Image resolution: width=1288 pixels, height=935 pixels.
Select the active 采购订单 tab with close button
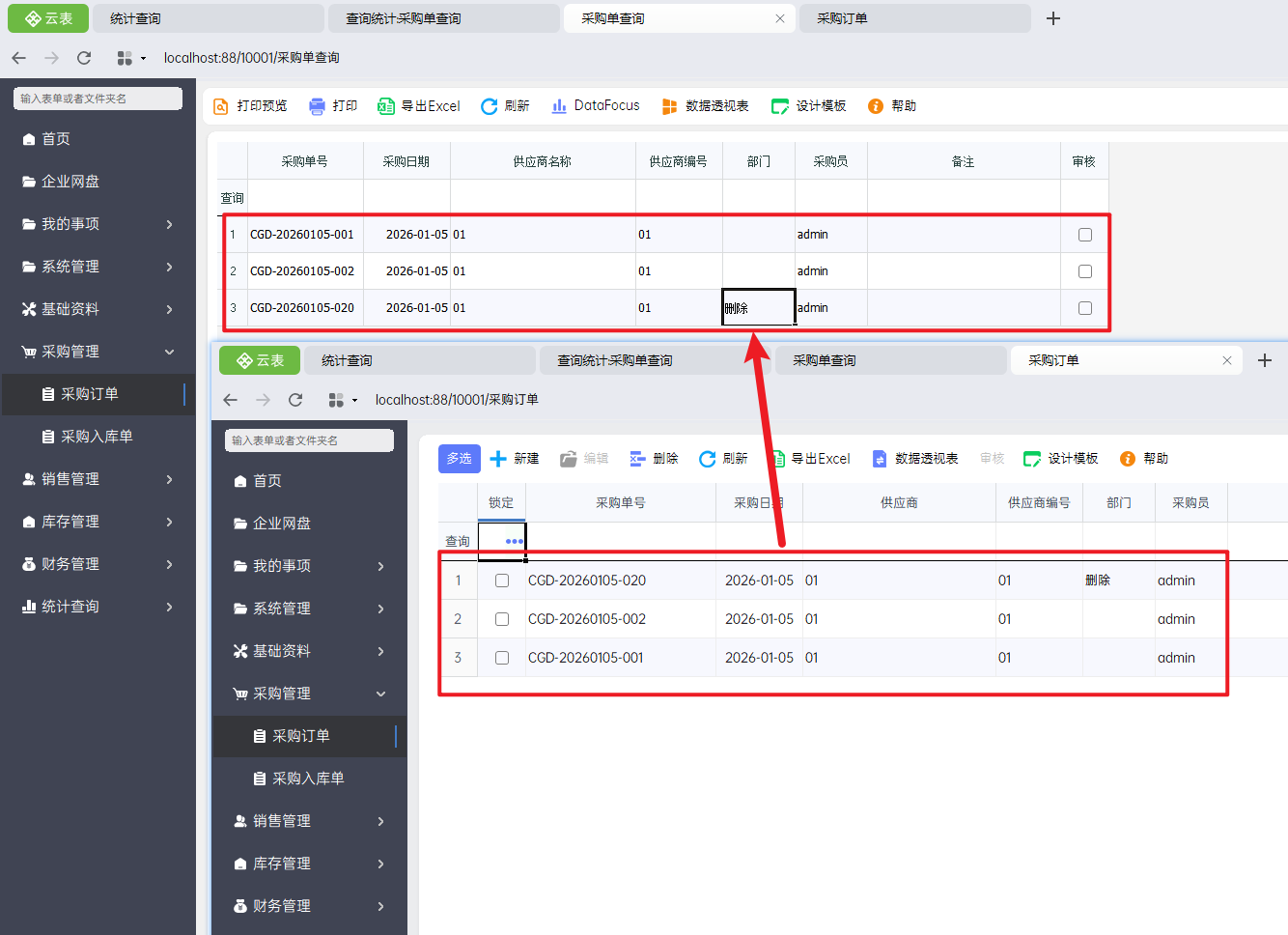pos(1110,360)
